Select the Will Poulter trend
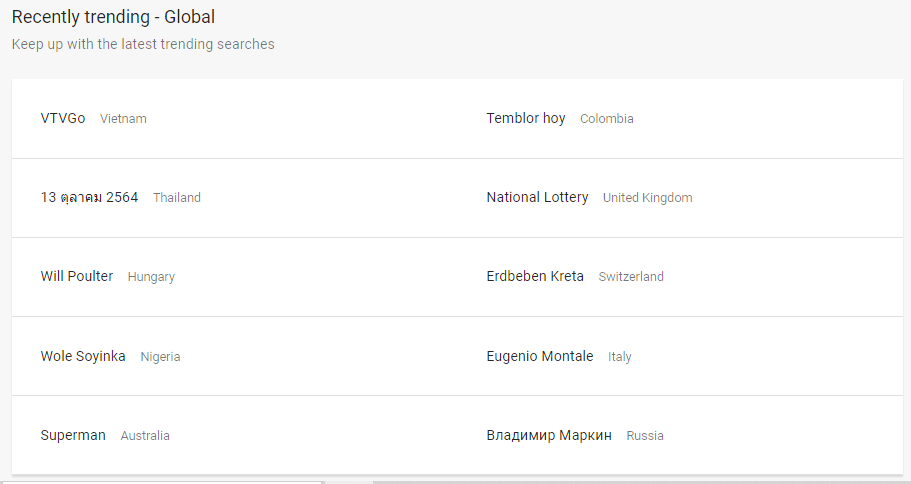 77,277
